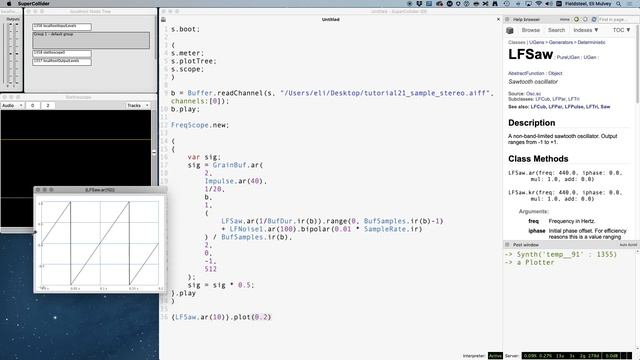
Task: Click the Class Methods heading
Action: pyautogui.click(x=538, y=159)
